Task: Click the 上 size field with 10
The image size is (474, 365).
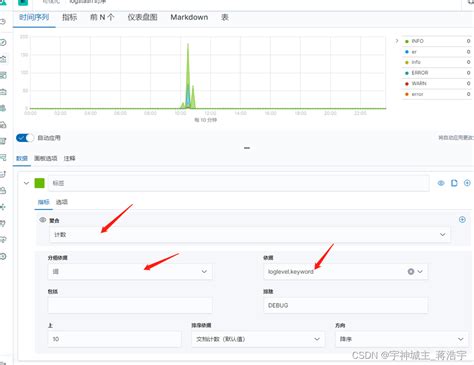Action: click(x=114, y=339)
